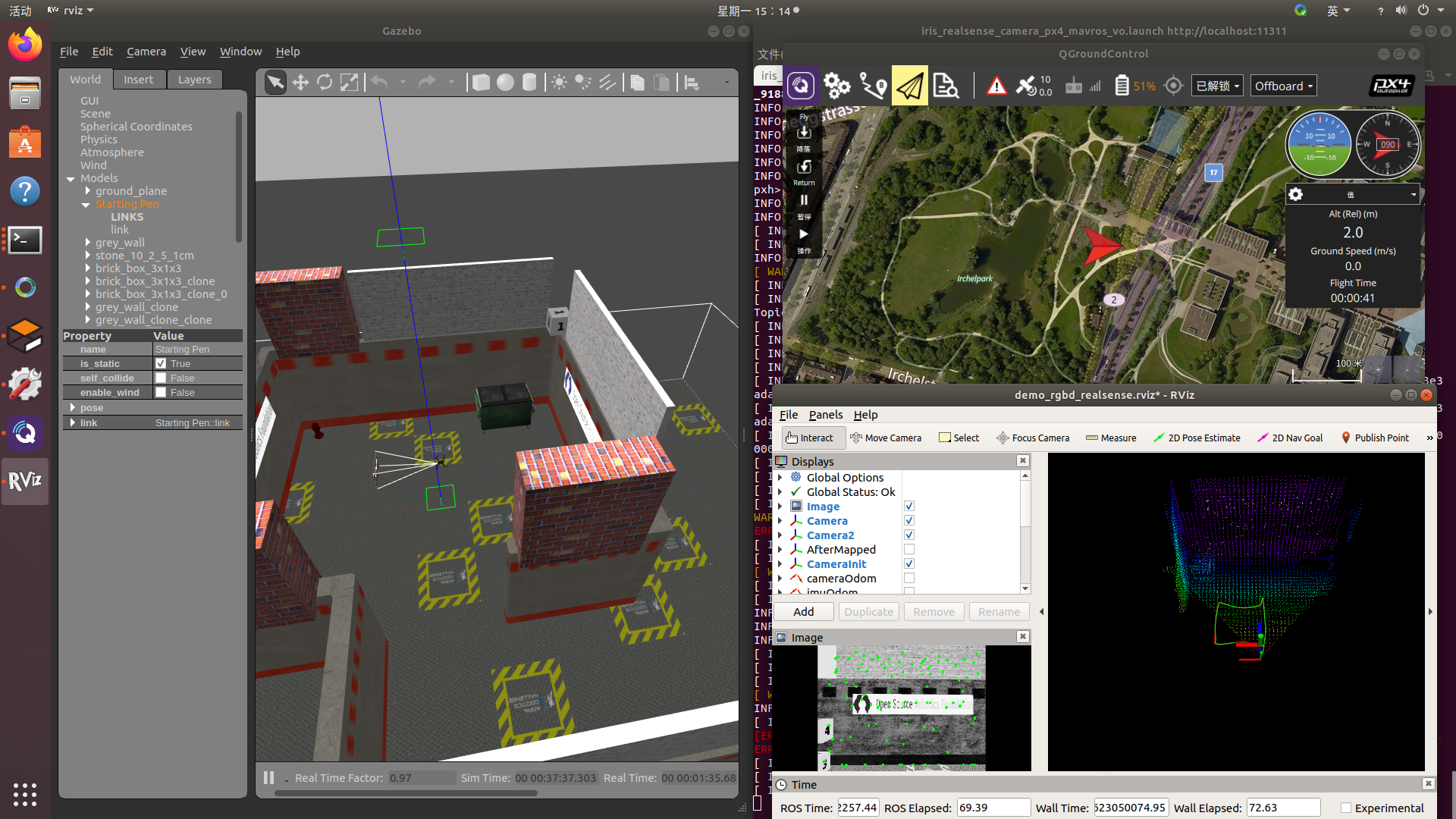Open the Fly view paper plane icon
Image resolution: width=1456 pixels, height=819 pixels.
click(909, 86)
